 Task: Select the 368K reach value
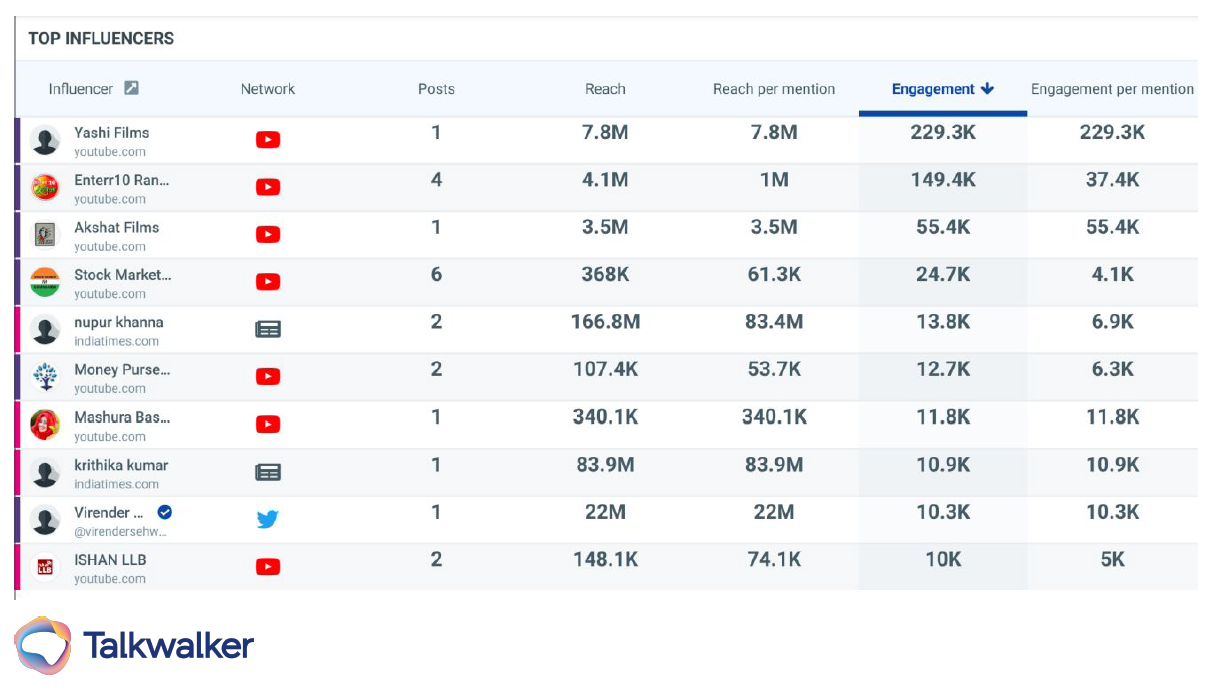point(605,274)
